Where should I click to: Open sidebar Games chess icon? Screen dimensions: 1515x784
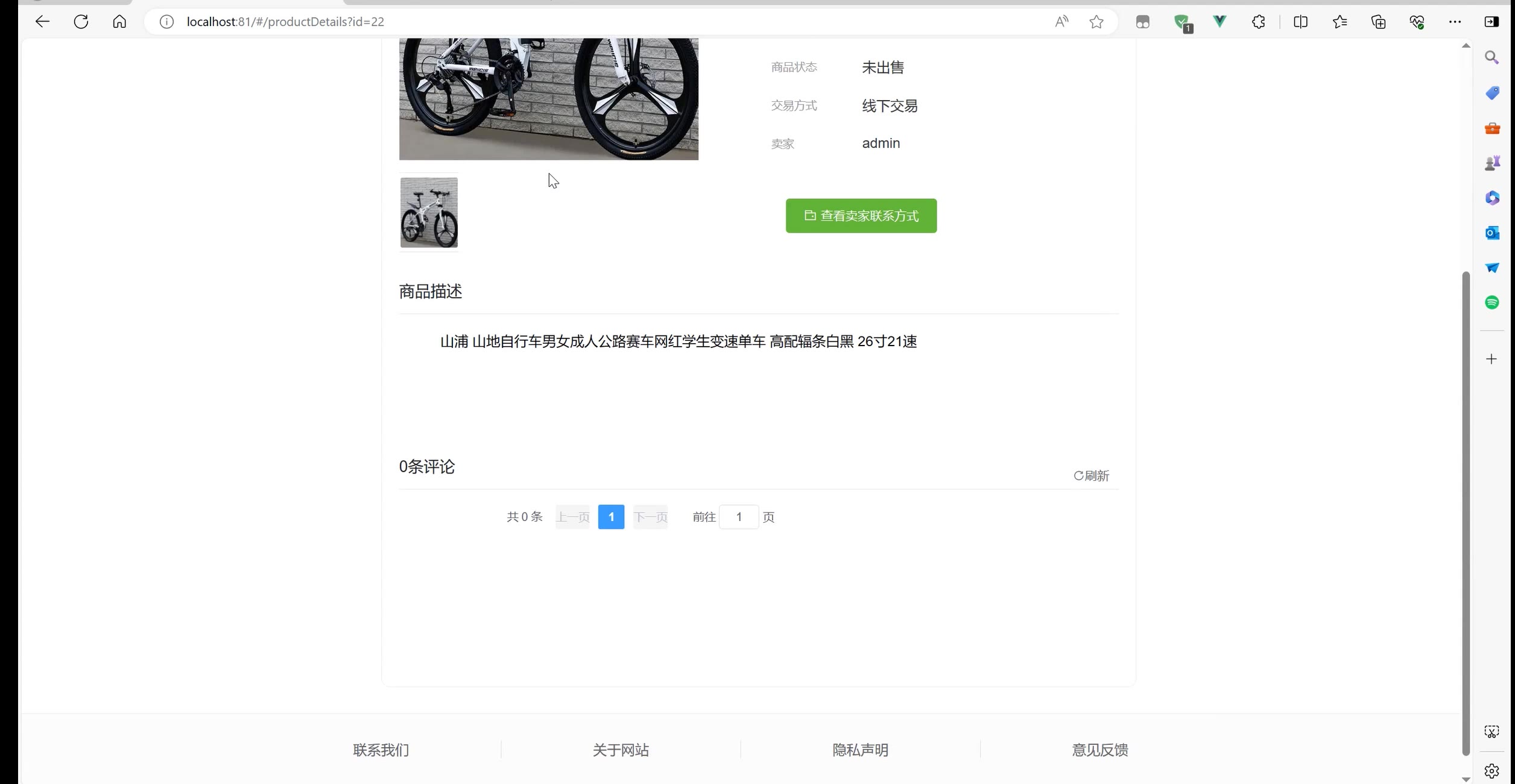[1492, 163]
